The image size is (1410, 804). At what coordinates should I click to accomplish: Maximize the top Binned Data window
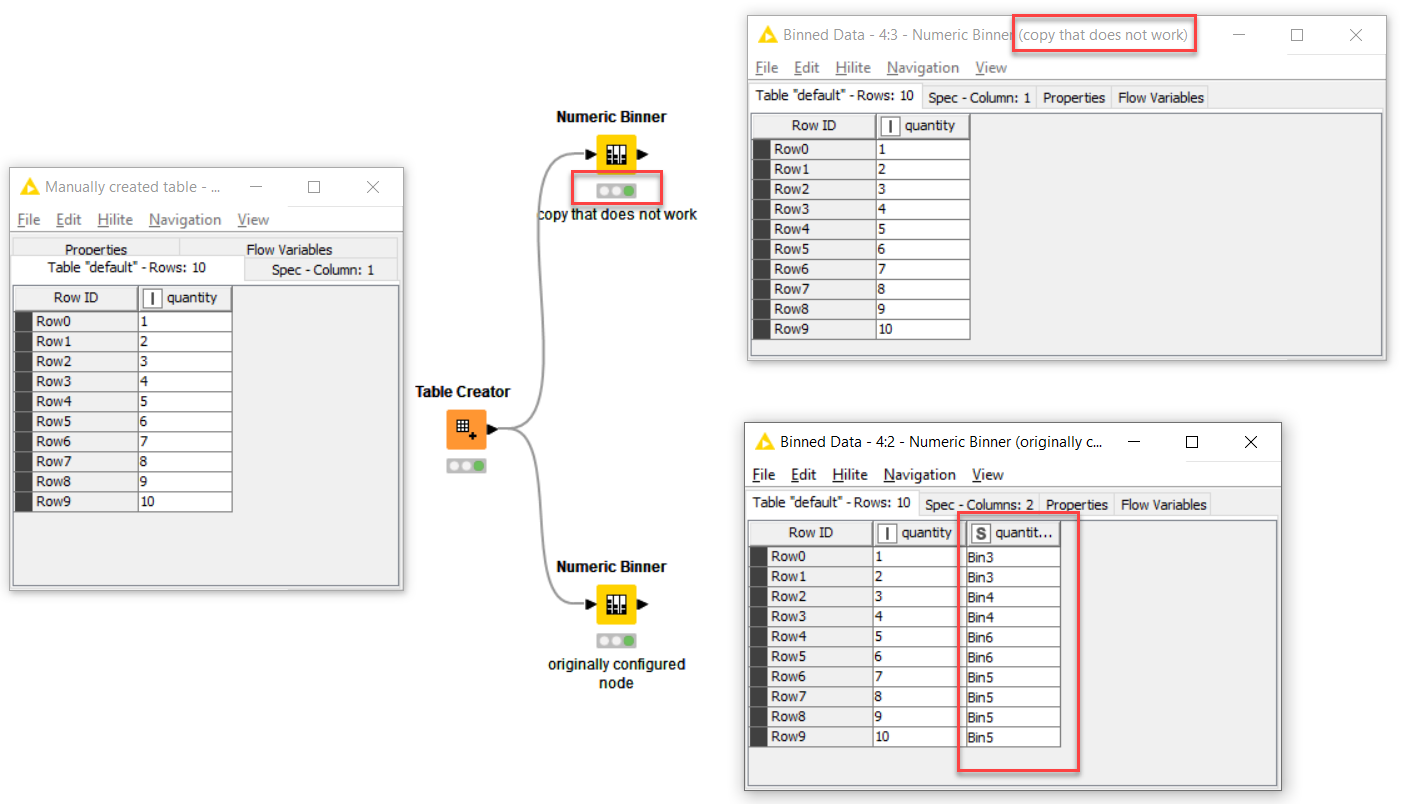pos(1297,35)
